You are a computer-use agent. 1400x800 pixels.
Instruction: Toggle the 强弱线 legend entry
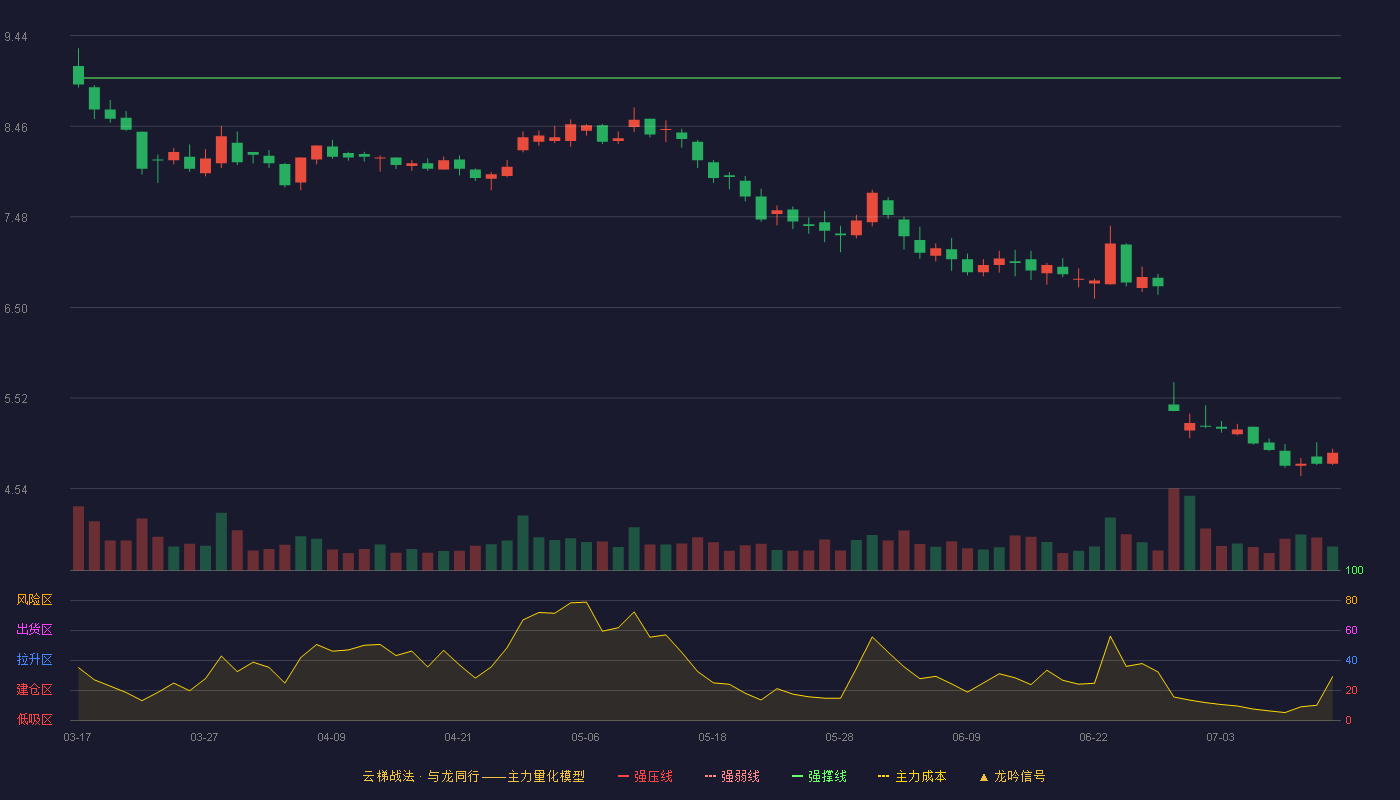coord(732,776)
